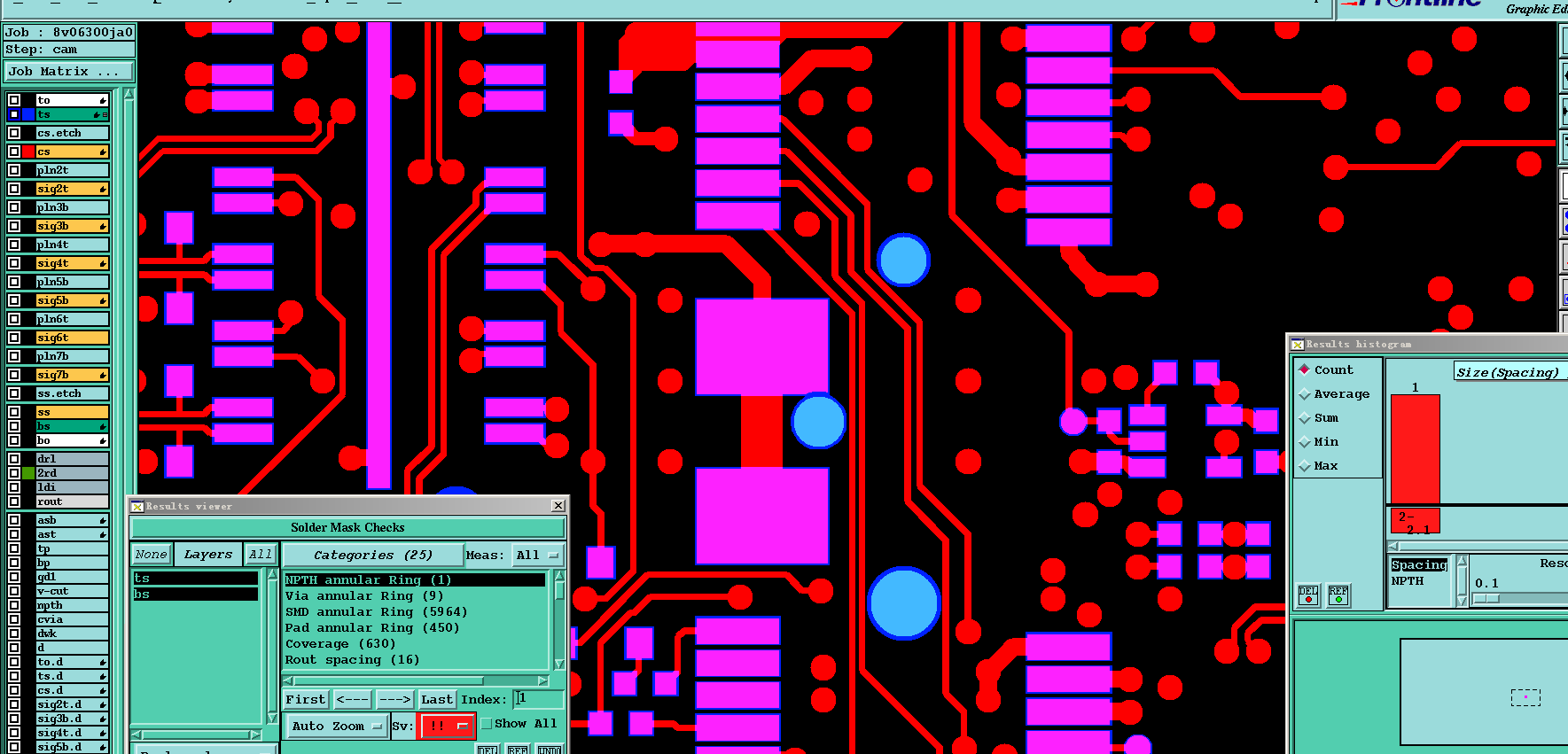
Task: Select Pad annular Ring (450) category
Action: (415, 628)
